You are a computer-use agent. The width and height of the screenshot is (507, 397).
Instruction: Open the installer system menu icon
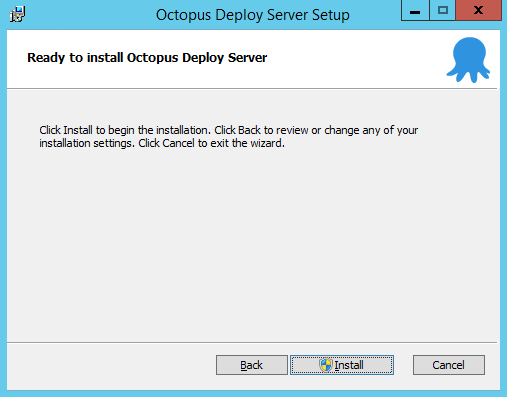(x=17, y=14)
